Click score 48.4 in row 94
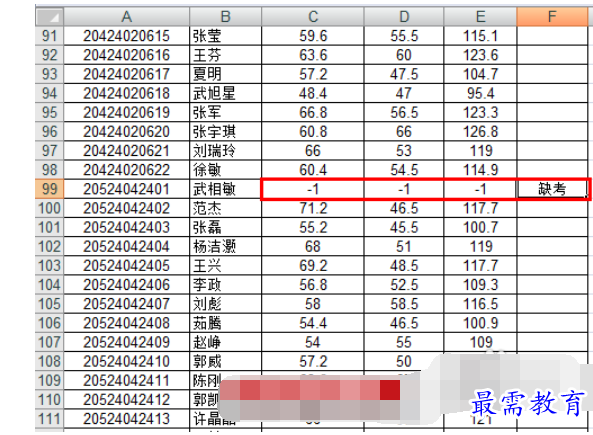Viewport: 593px width, 435px height. (313, 93)
